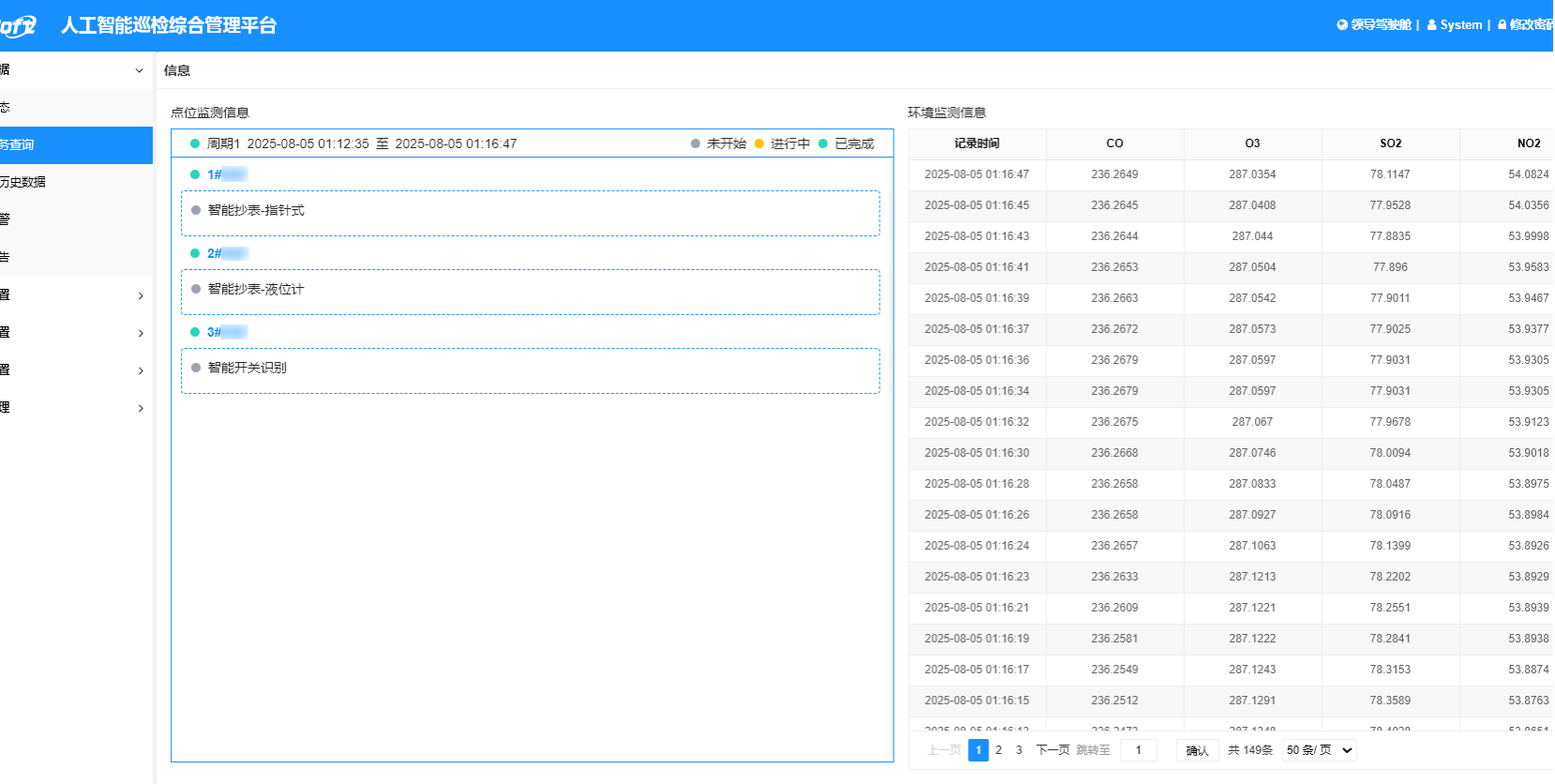Click the 跳转至 page number input
The height and width of the screenshot is (784, 1555).
[x=1139, y=750]
